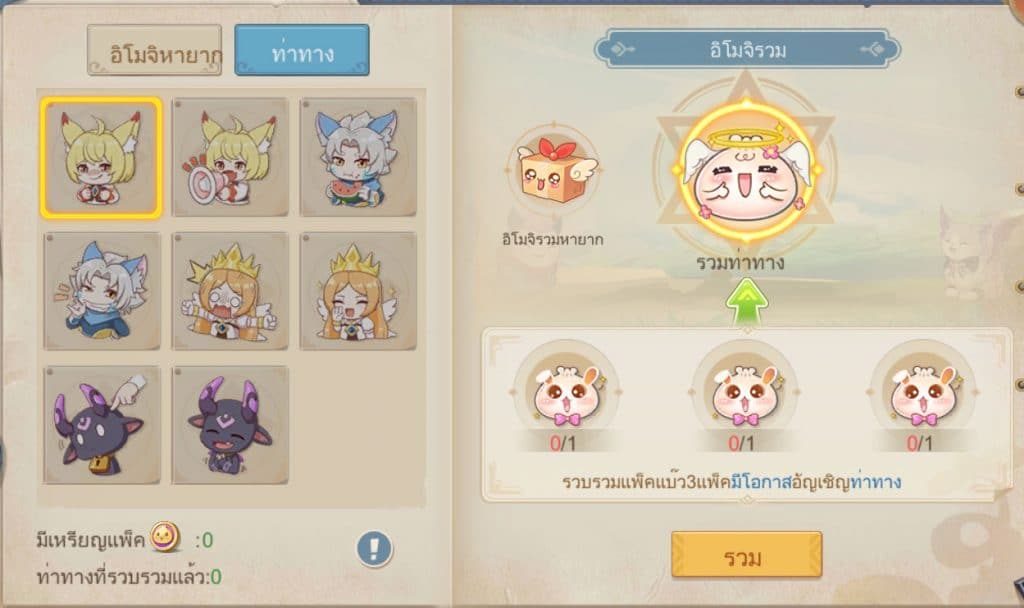Choose the shocked crowned angel girl emoji
The image size is (1024, 608).
[x=230, y=291]
